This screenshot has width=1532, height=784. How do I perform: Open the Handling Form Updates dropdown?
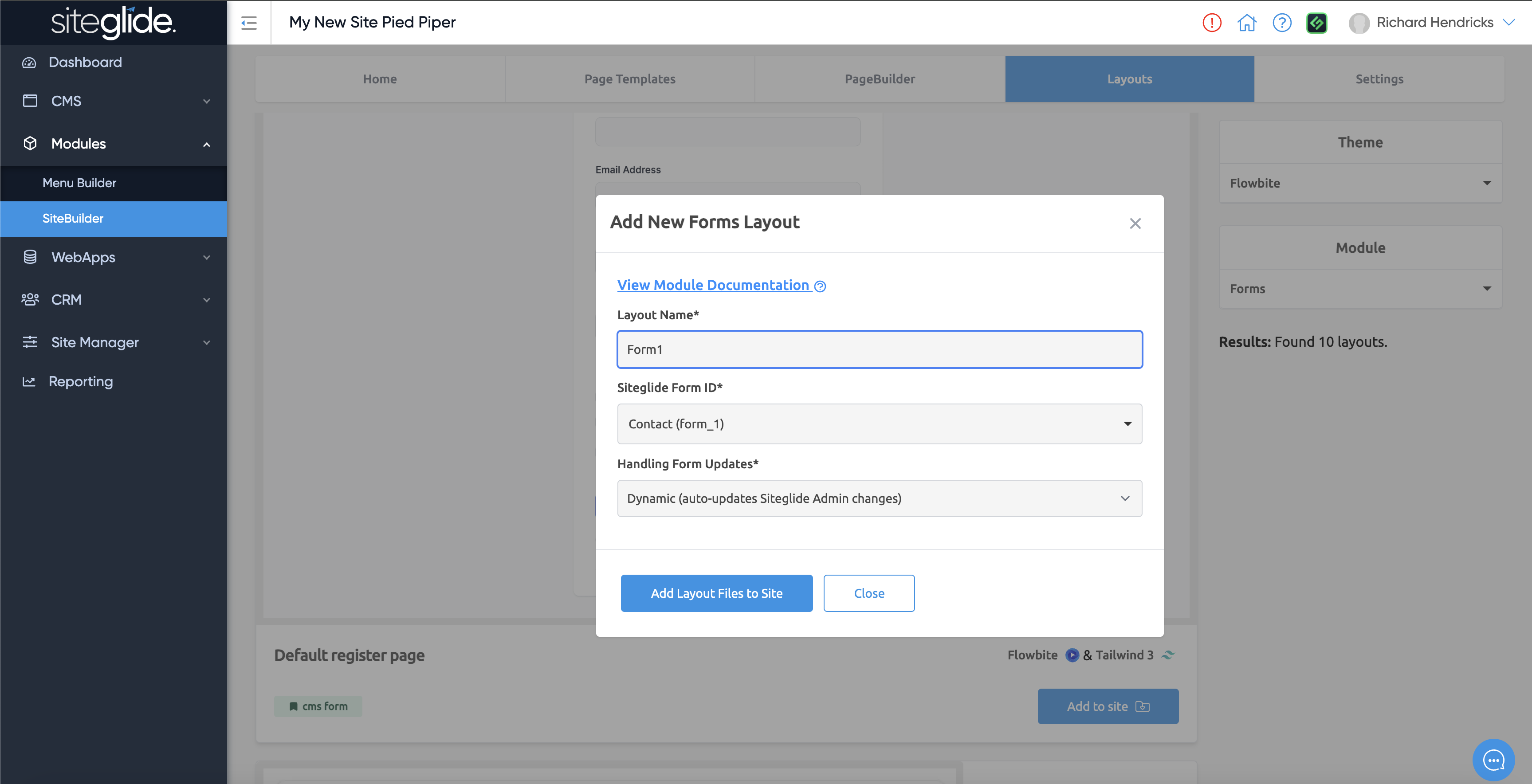879,498
